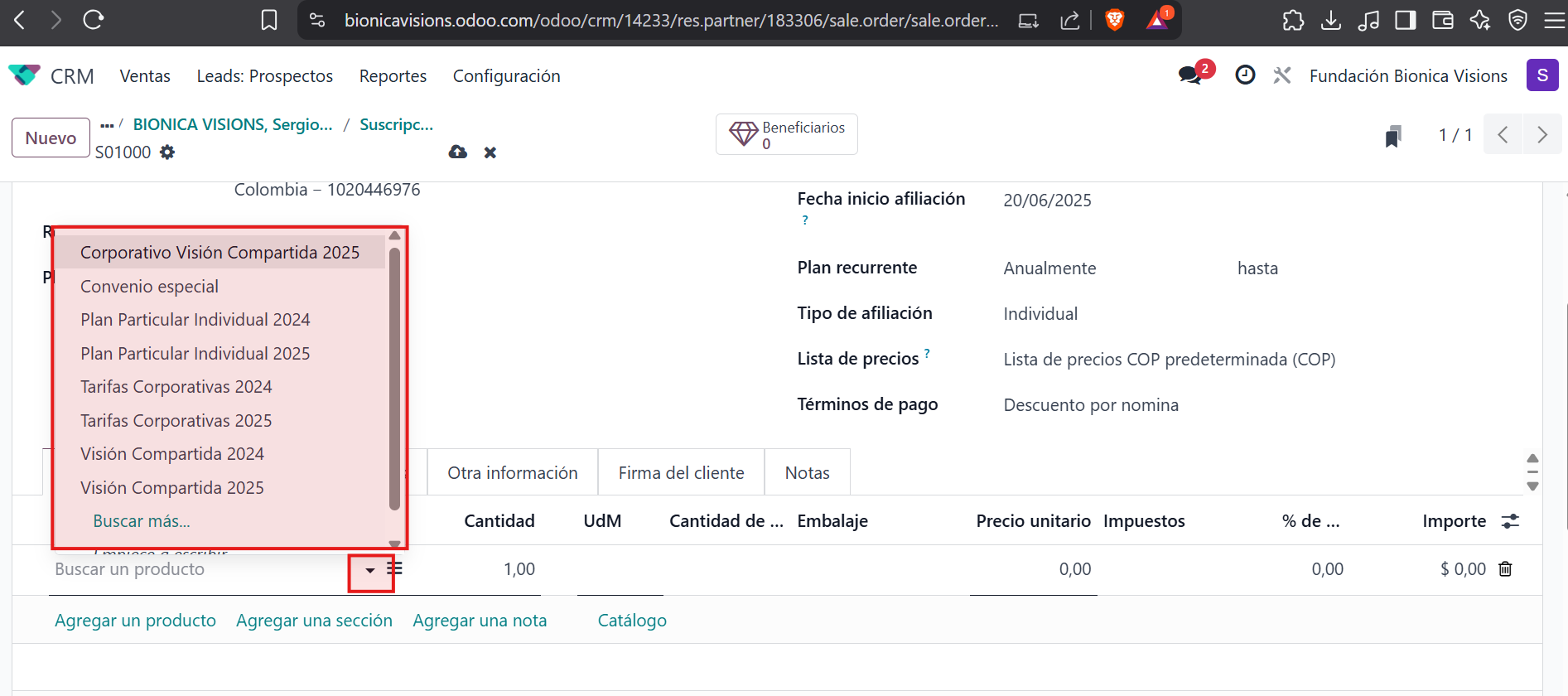1568x696 pixels.
Task: Click the S01000 settings gear icon
Action: (x=167, y=152)
